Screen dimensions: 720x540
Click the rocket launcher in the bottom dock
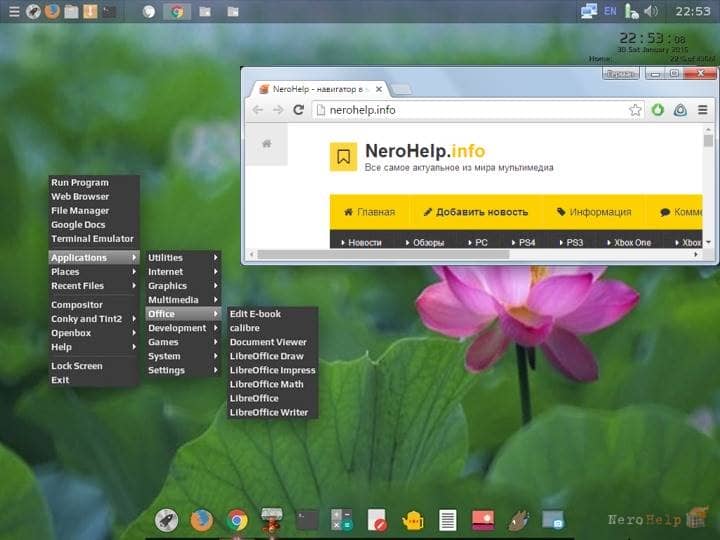click(x=166, y=520)
